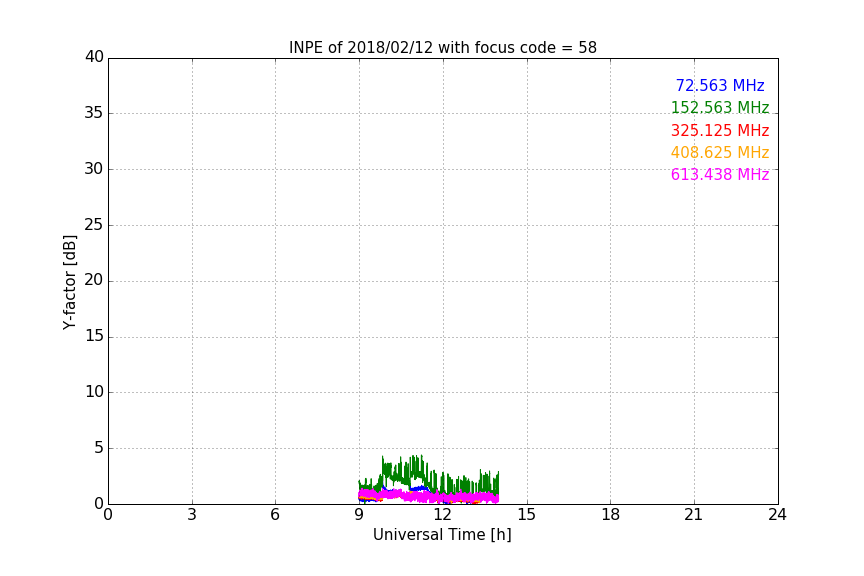The image size is (864, 576).
Task: Click the x-axis tick label 21
Action: [694, 515]
